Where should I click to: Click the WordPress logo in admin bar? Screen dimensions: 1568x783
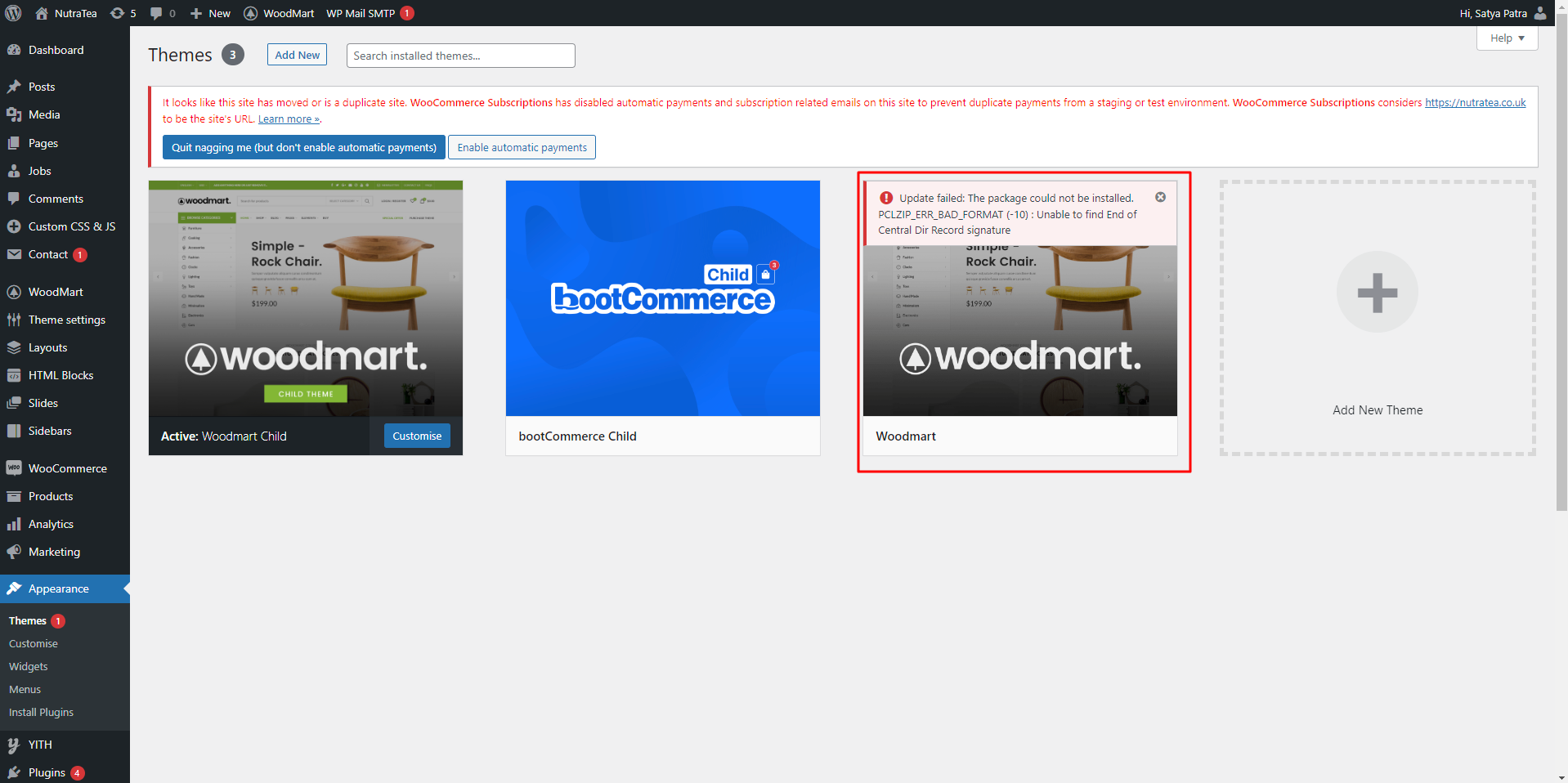tap(13, 13)
